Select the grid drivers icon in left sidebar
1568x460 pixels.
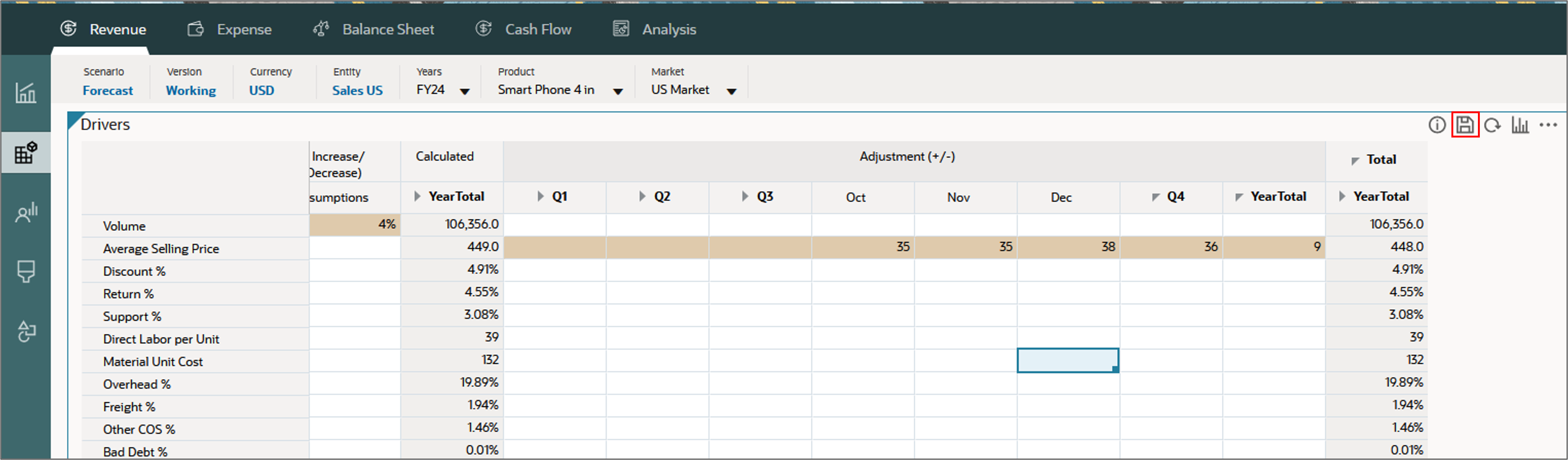point(25,153)
